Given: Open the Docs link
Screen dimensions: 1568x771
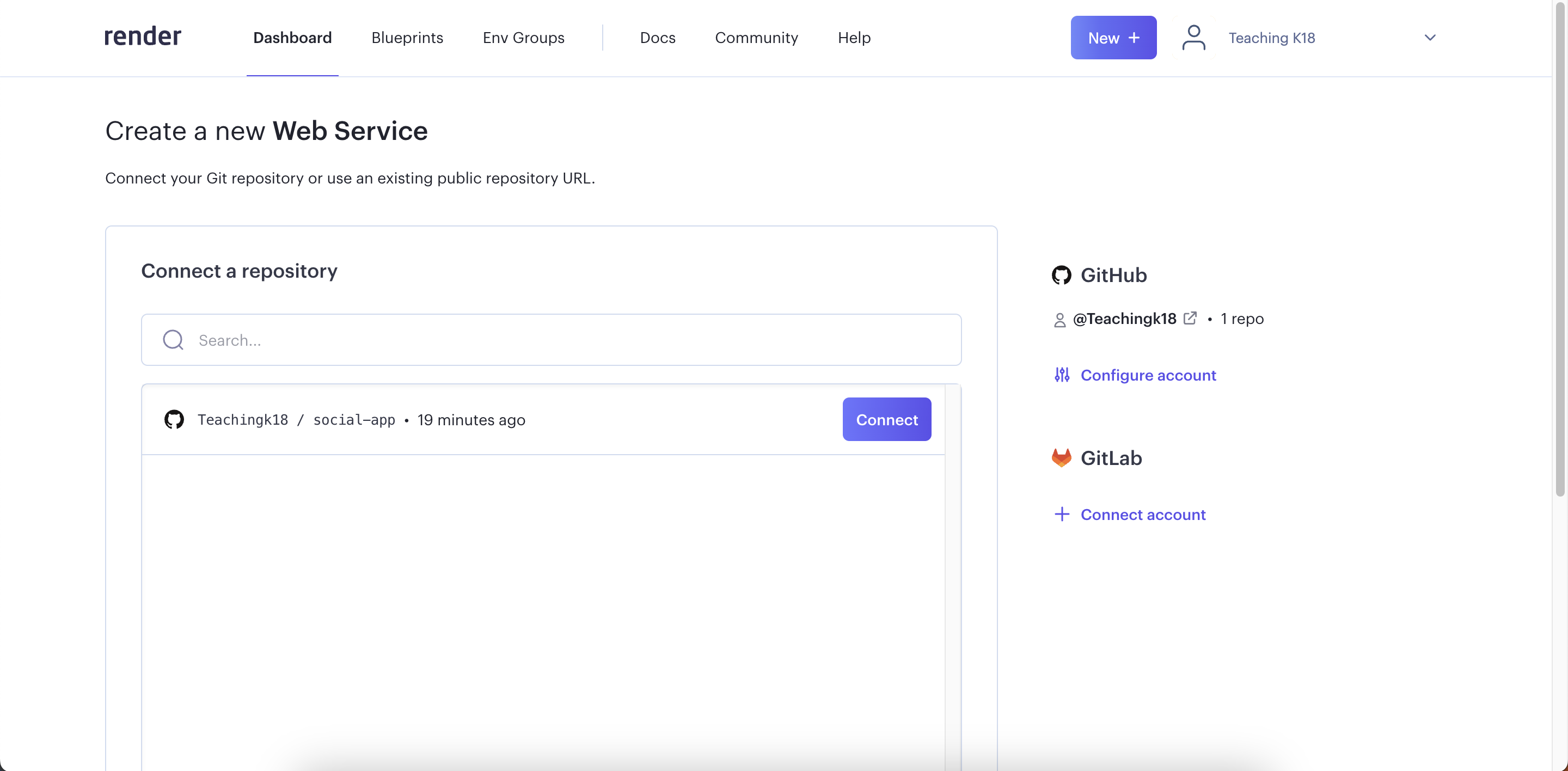Looking at the screenshot, I should click(x=657, y=38).
